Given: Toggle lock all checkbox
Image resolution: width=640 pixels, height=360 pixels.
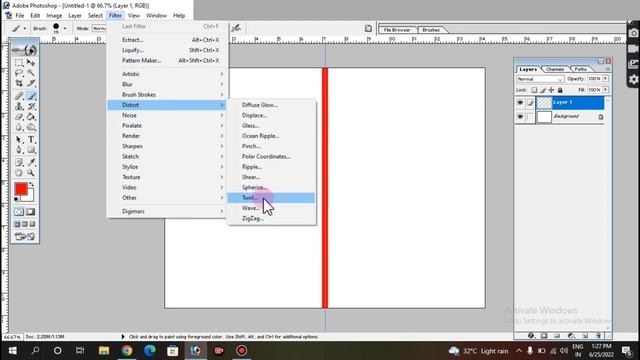Looking at the screenshot, I should (x=560, y=90).
